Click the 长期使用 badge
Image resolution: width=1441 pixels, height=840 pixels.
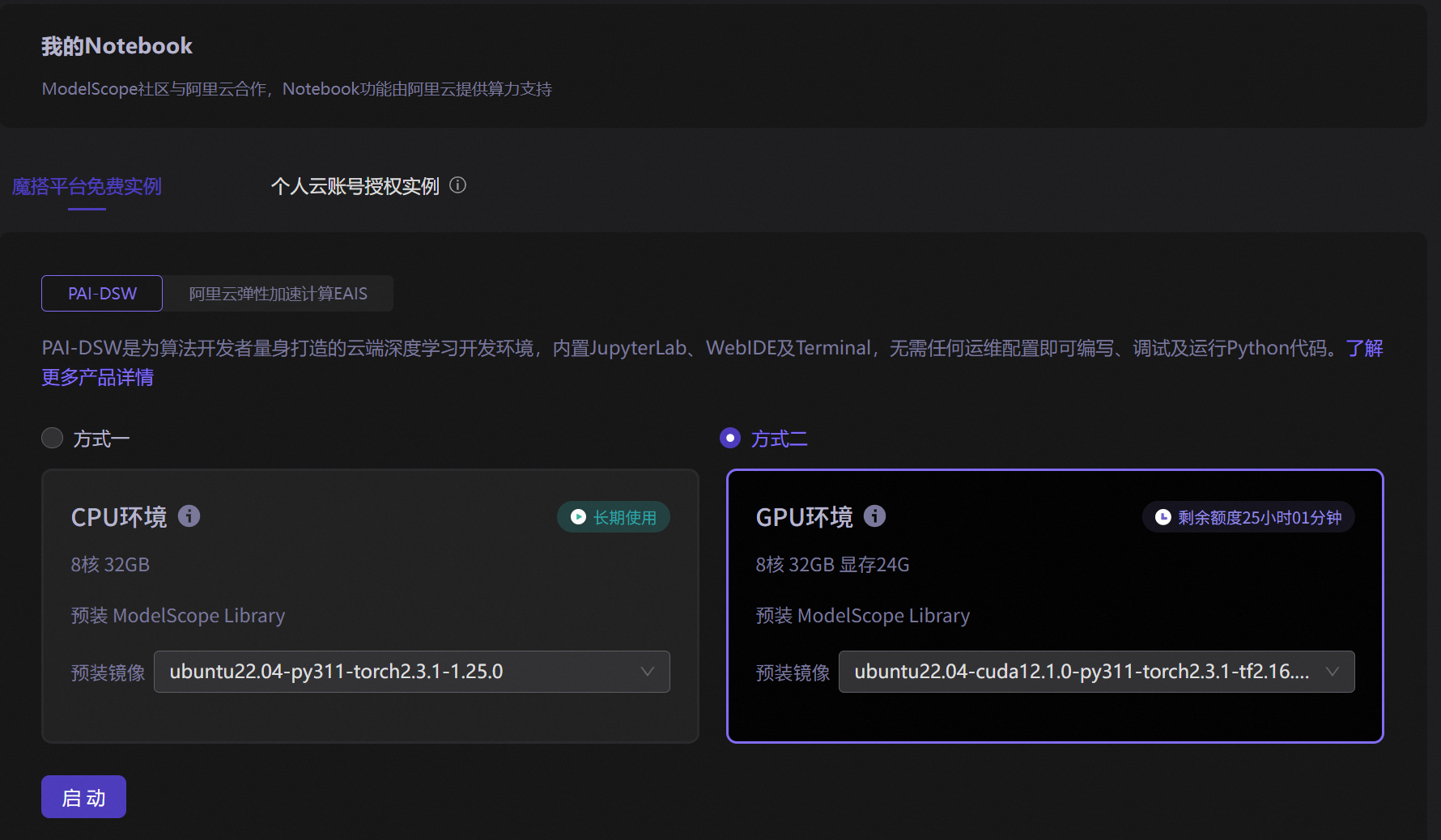614,517
